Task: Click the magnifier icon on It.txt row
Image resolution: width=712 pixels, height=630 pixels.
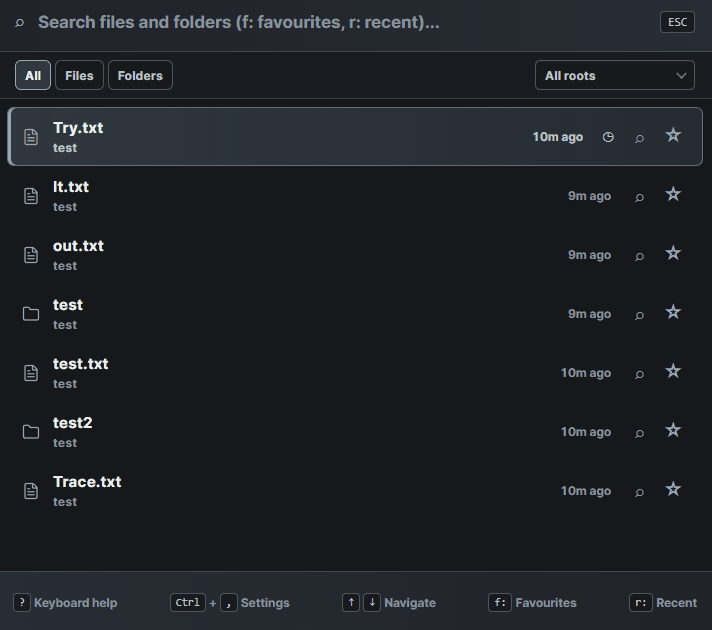Action: click(639, 197)
